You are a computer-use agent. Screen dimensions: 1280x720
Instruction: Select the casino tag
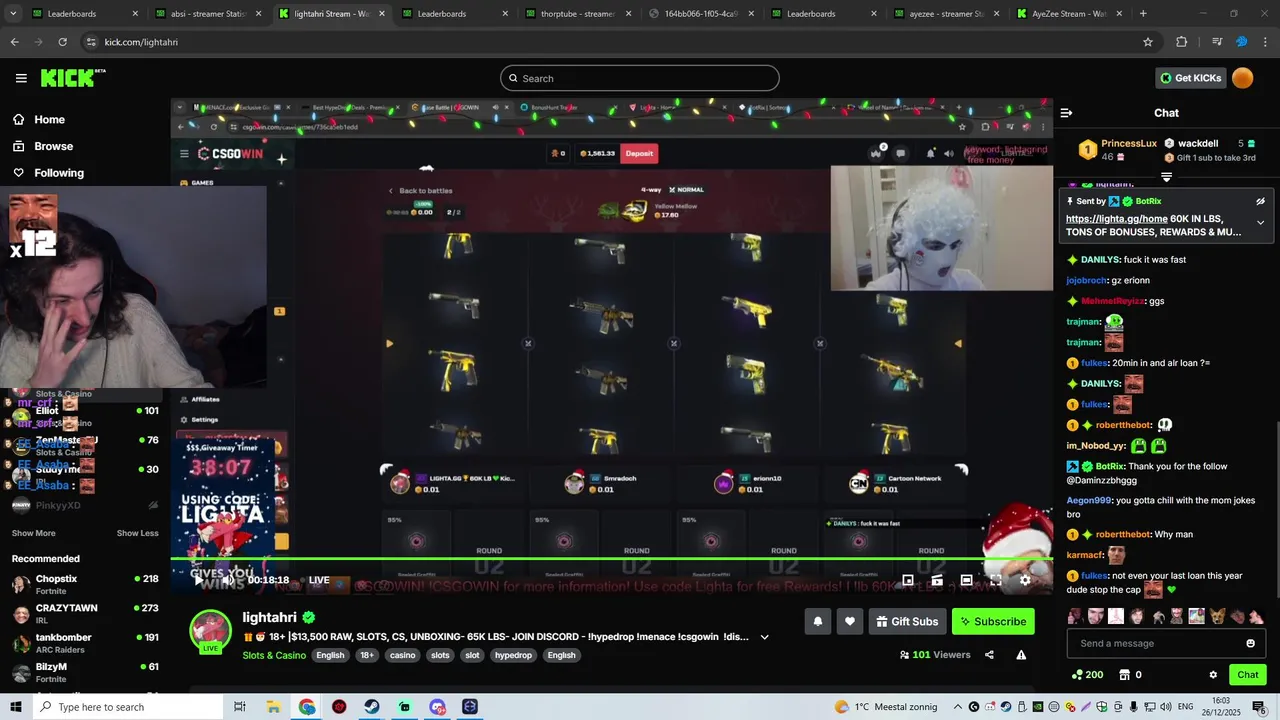click(402, 655)
